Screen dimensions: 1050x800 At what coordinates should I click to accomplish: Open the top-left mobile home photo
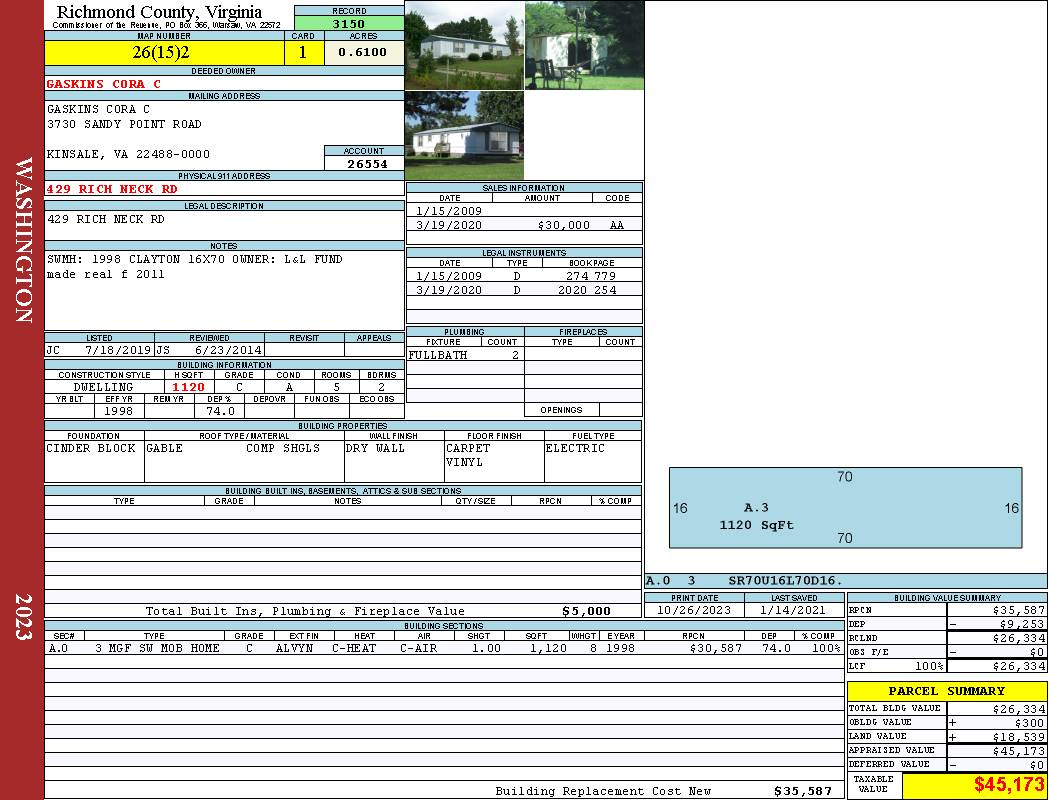click(x=464, y=45)
